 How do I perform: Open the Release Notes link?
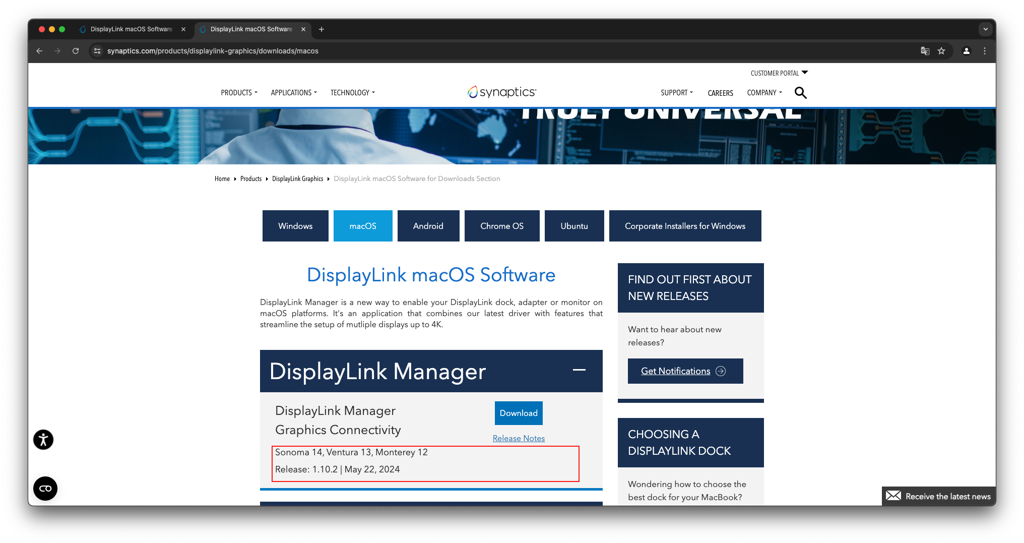(x=519, y=438)
